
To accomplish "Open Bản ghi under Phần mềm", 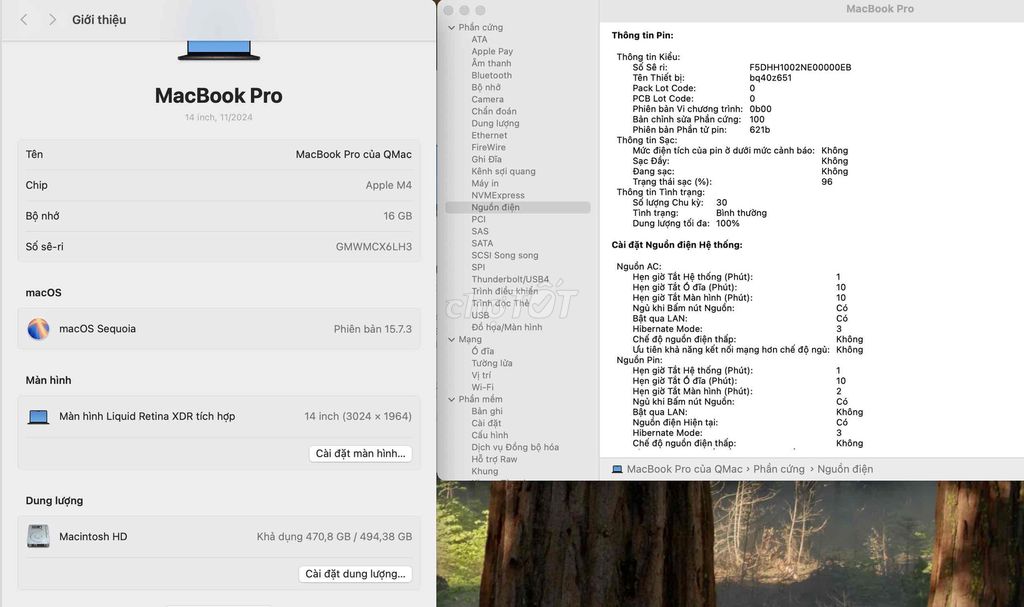I will (x=486, y=411).
